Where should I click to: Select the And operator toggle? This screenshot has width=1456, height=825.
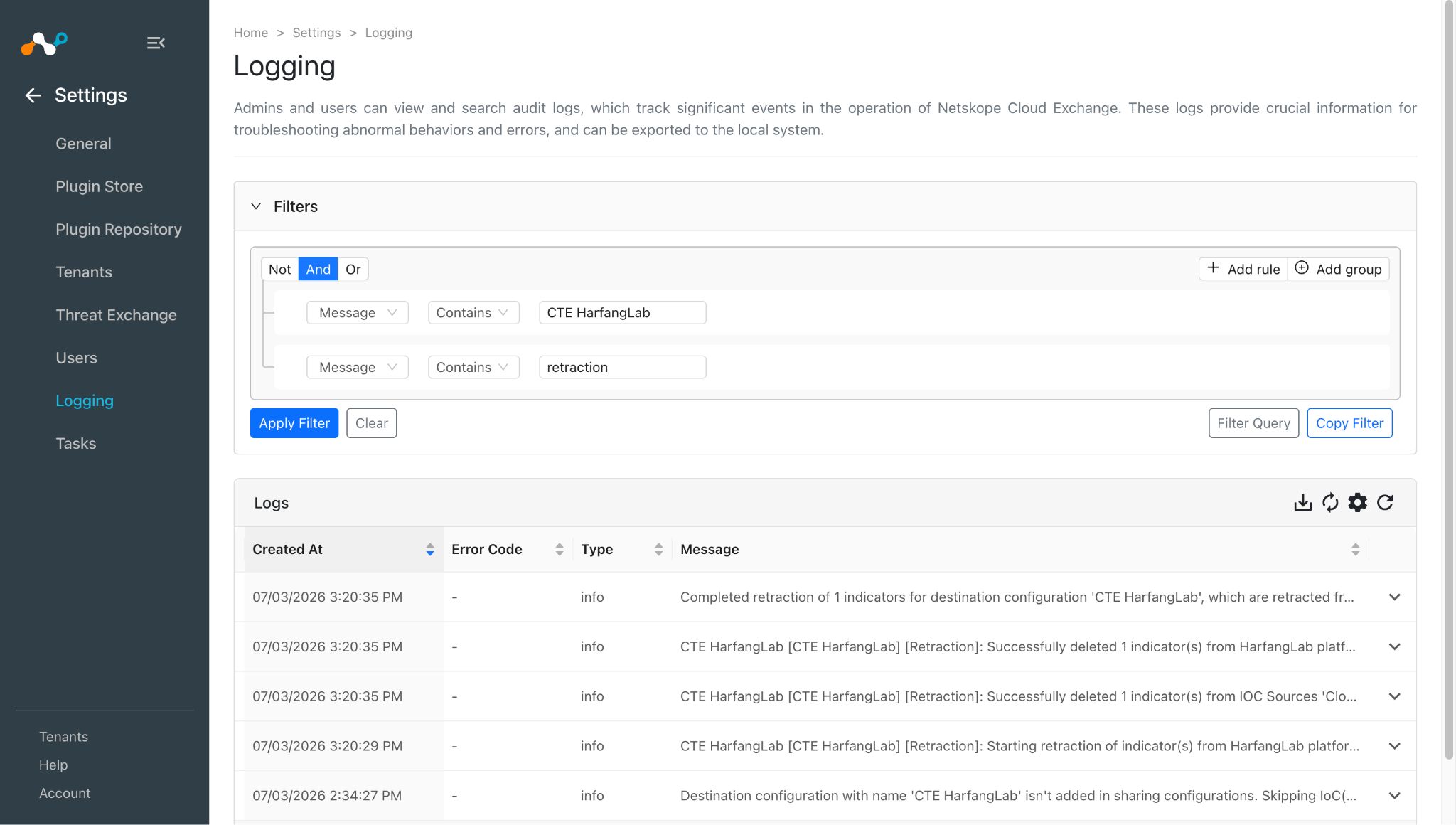(x=318, y=269)
